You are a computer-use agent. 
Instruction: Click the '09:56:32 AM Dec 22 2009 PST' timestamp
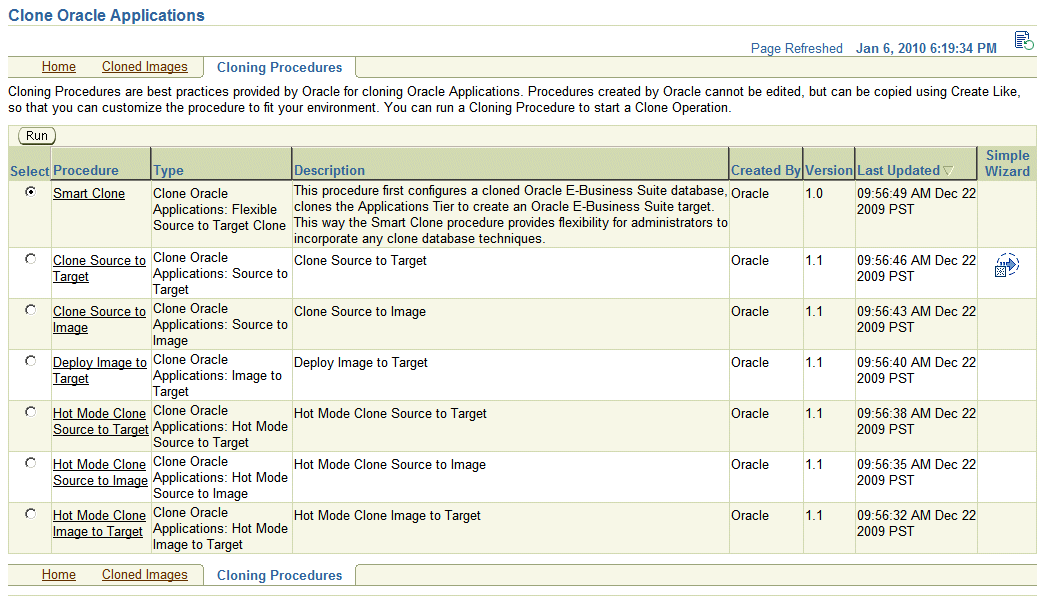(916, 523)
